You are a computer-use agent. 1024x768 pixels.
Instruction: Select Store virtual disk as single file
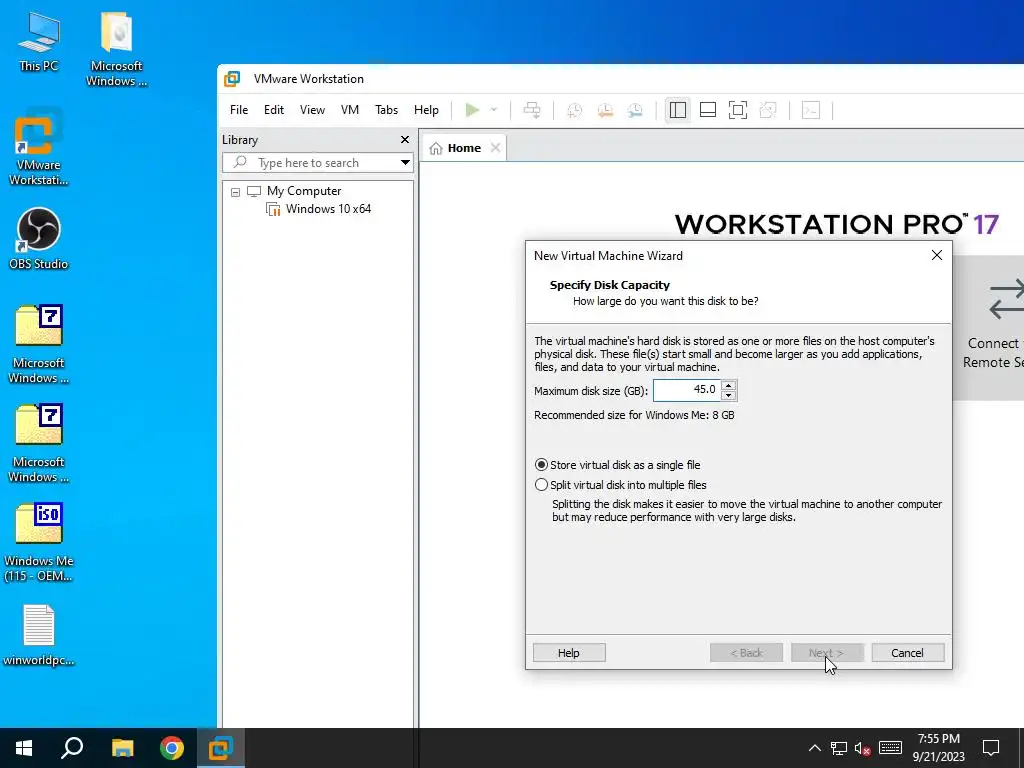(618, 465)
